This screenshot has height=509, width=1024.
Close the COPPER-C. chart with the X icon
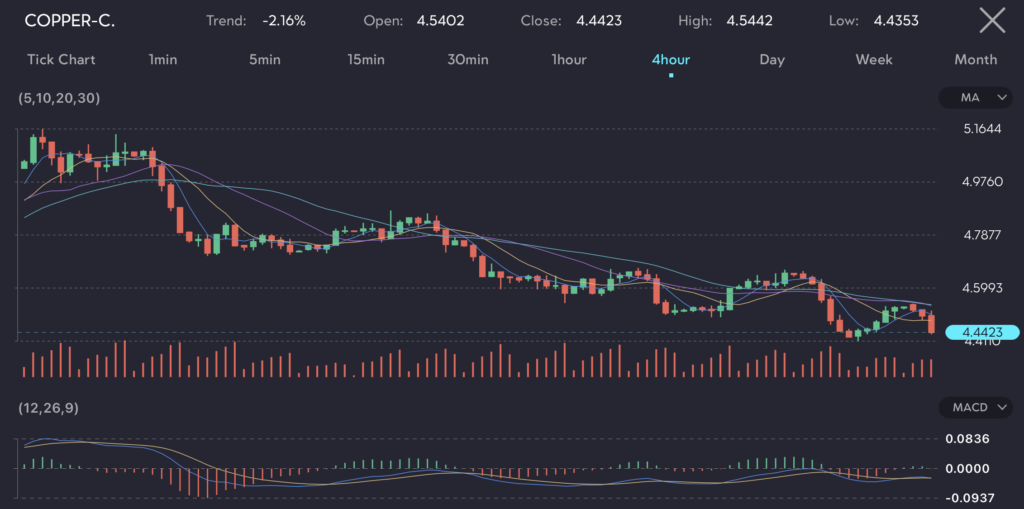point(991,20)
